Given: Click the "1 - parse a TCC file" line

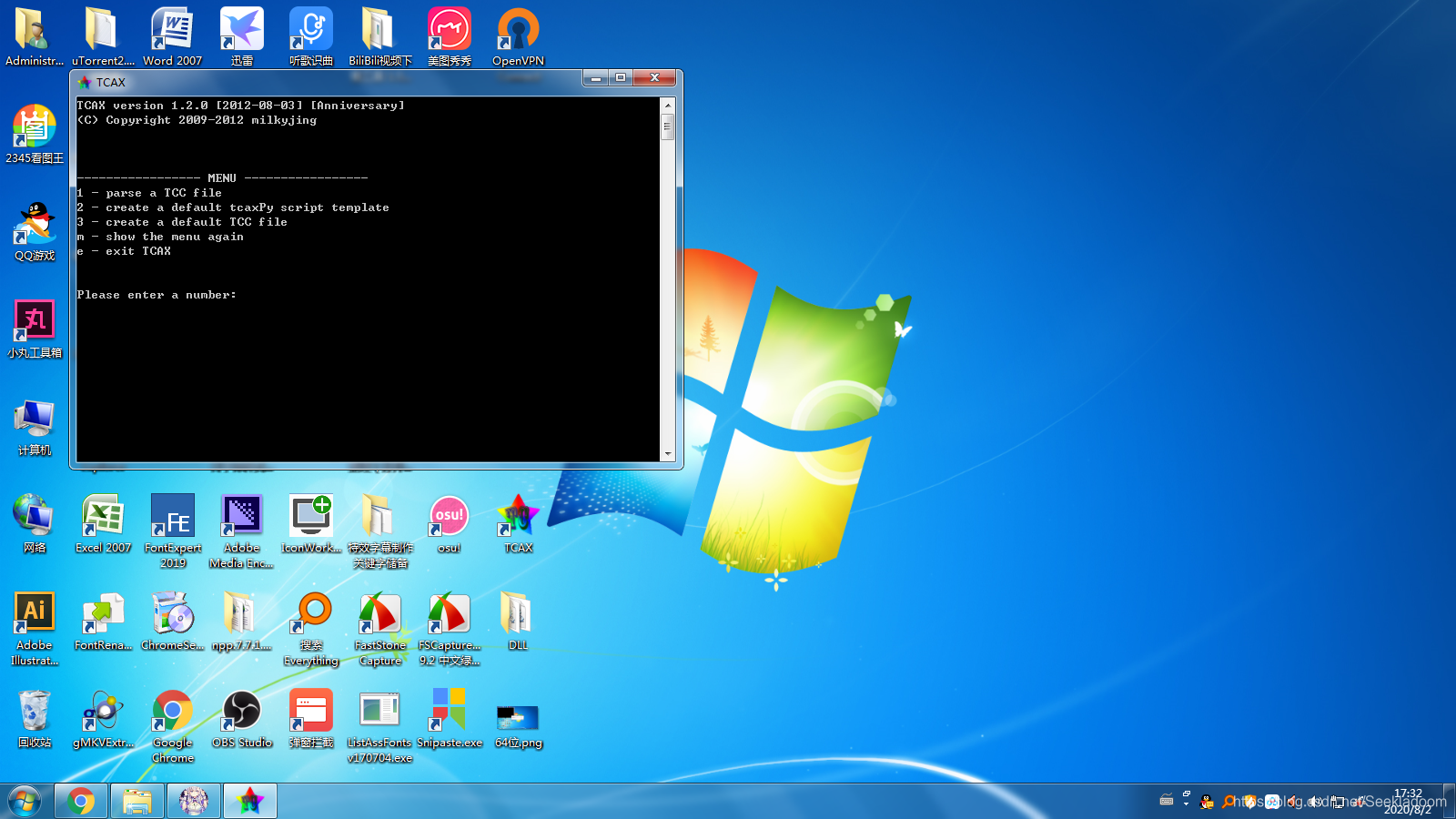Looking at the screenshot, I should click(149, 193).
